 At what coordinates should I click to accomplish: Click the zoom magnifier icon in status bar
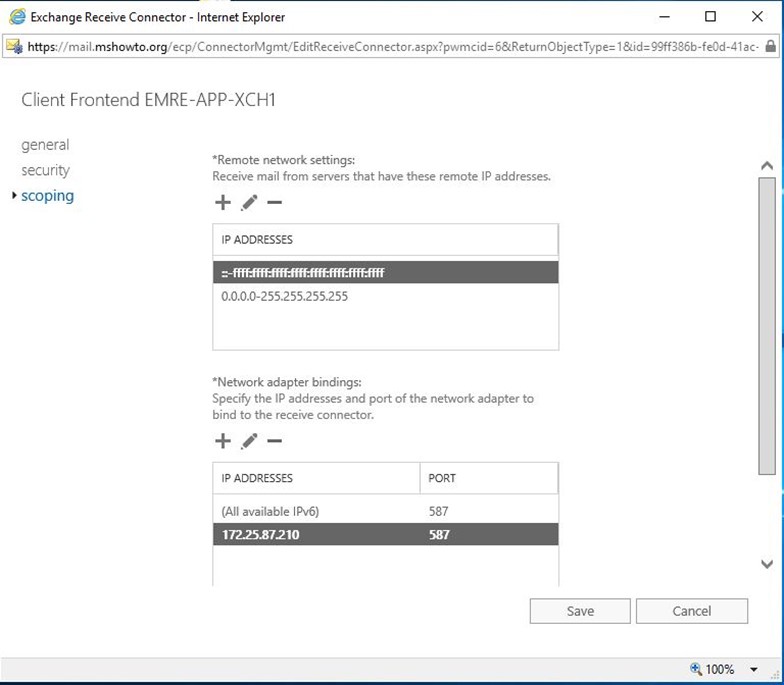(696, 668)
